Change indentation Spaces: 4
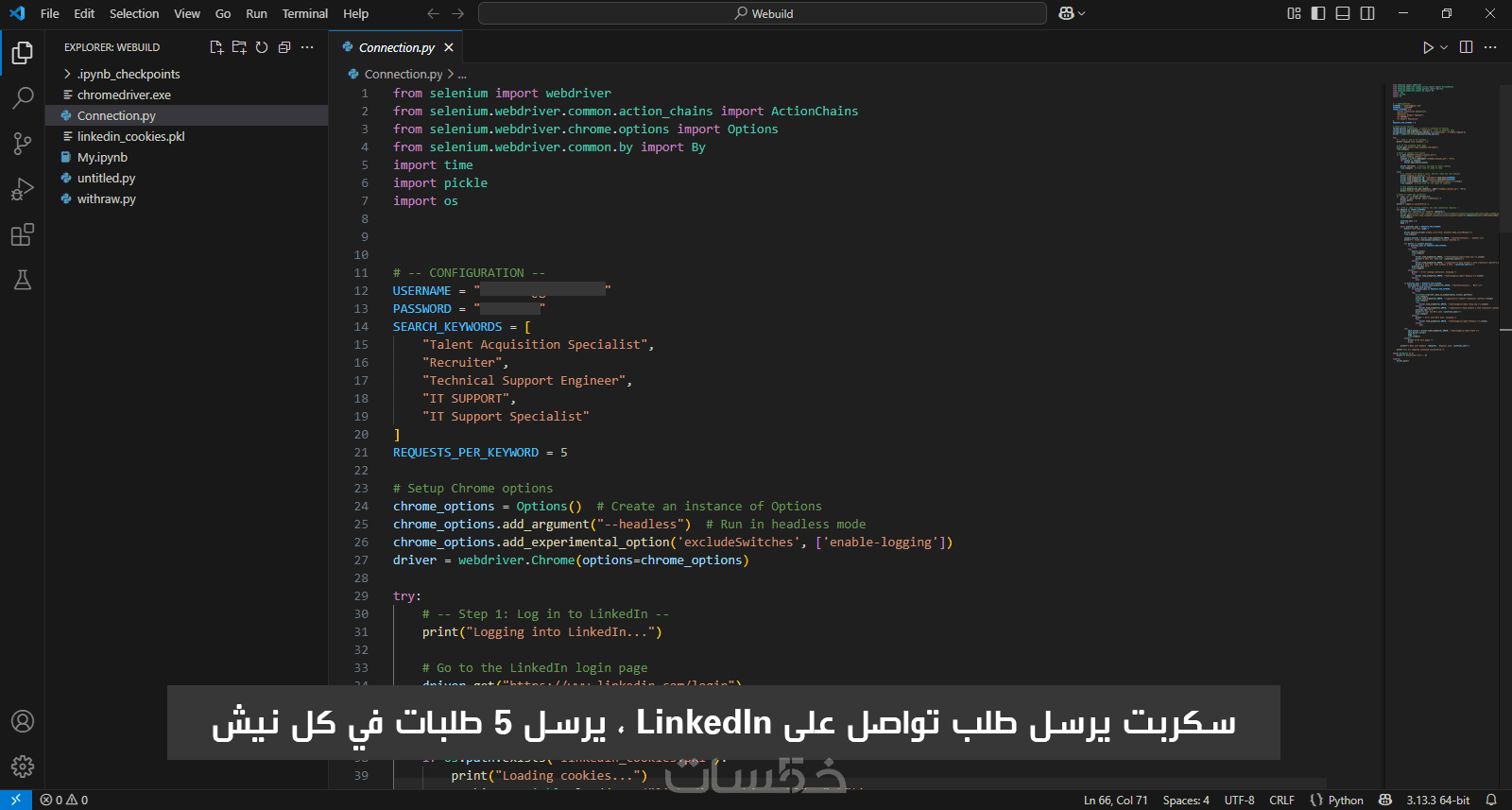This screenshot has height=810, width=1512. [1186, 800]
